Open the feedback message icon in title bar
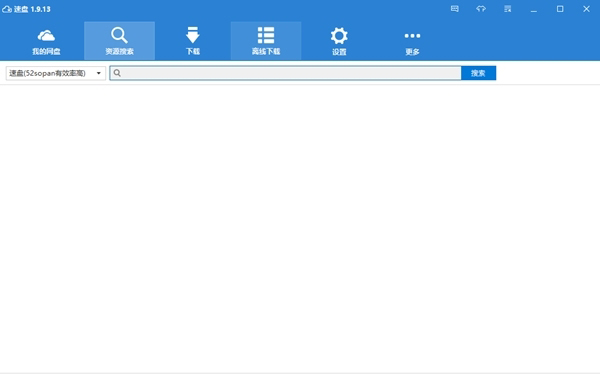Viewport: 600px width, 387px height. pos(455,9)
